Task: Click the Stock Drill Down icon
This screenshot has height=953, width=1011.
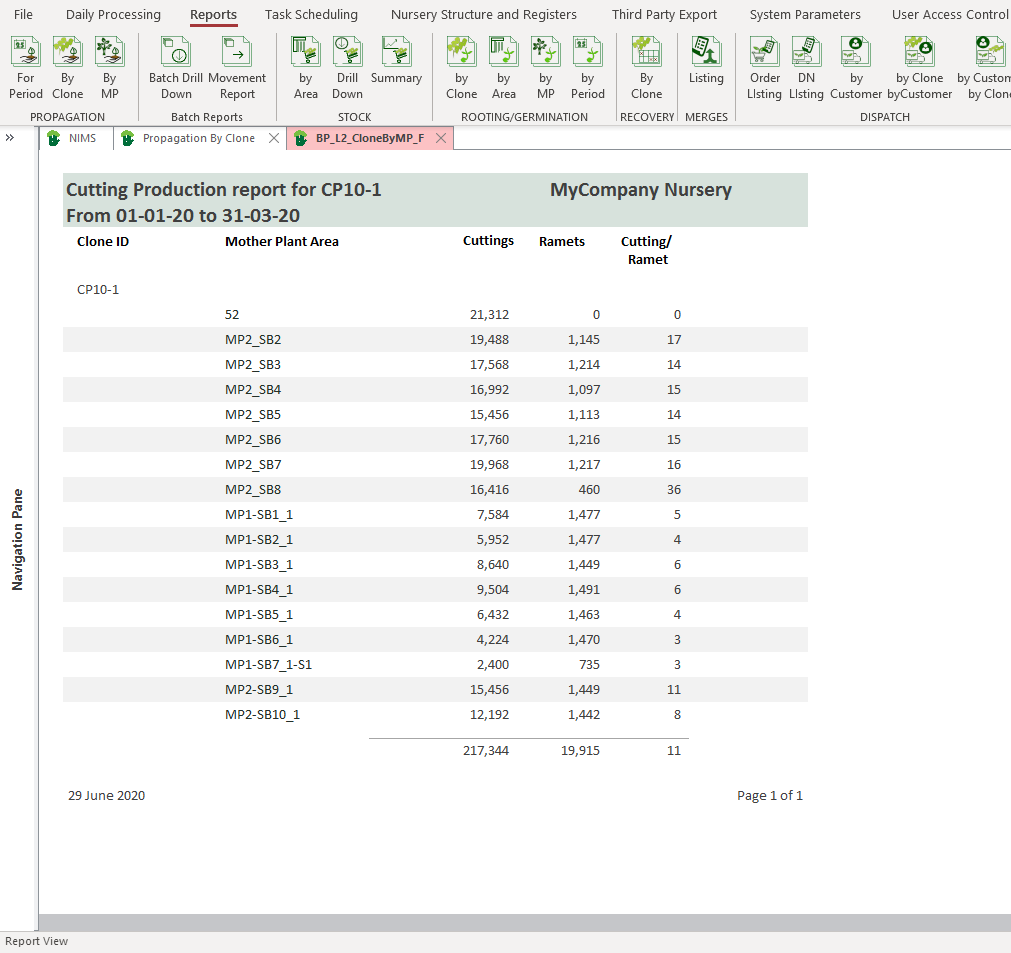Action: pos(347,67)
